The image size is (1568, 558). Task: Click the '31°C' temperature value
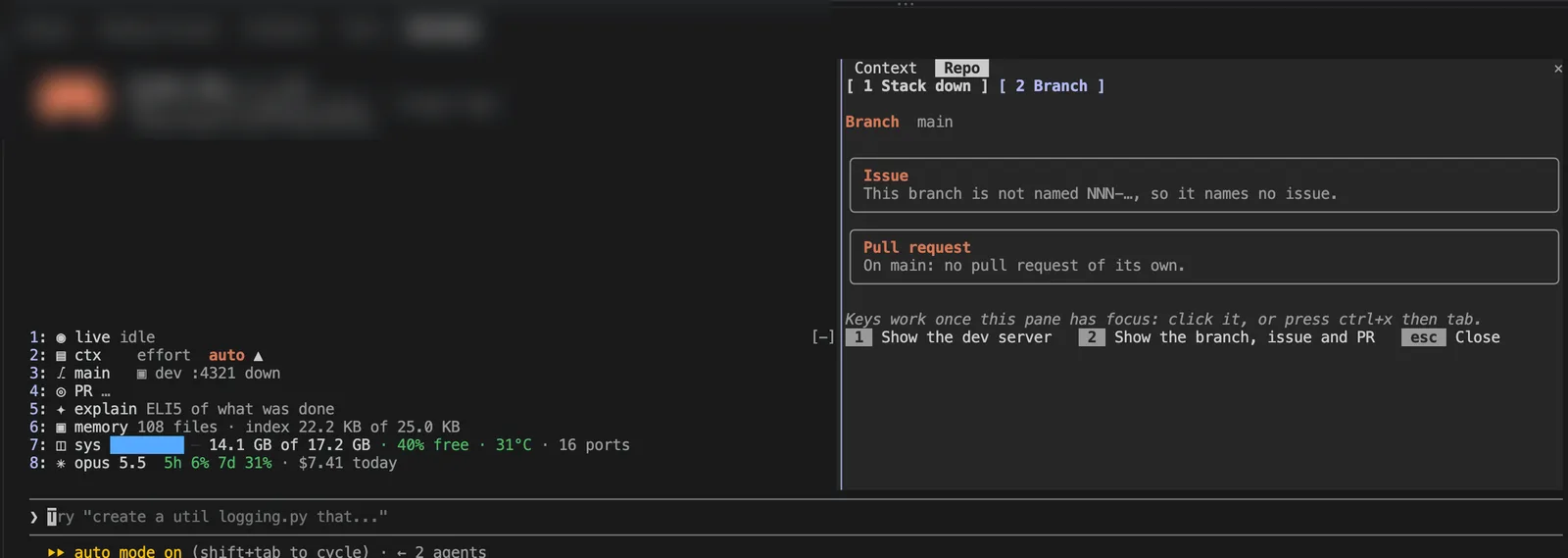514,445
